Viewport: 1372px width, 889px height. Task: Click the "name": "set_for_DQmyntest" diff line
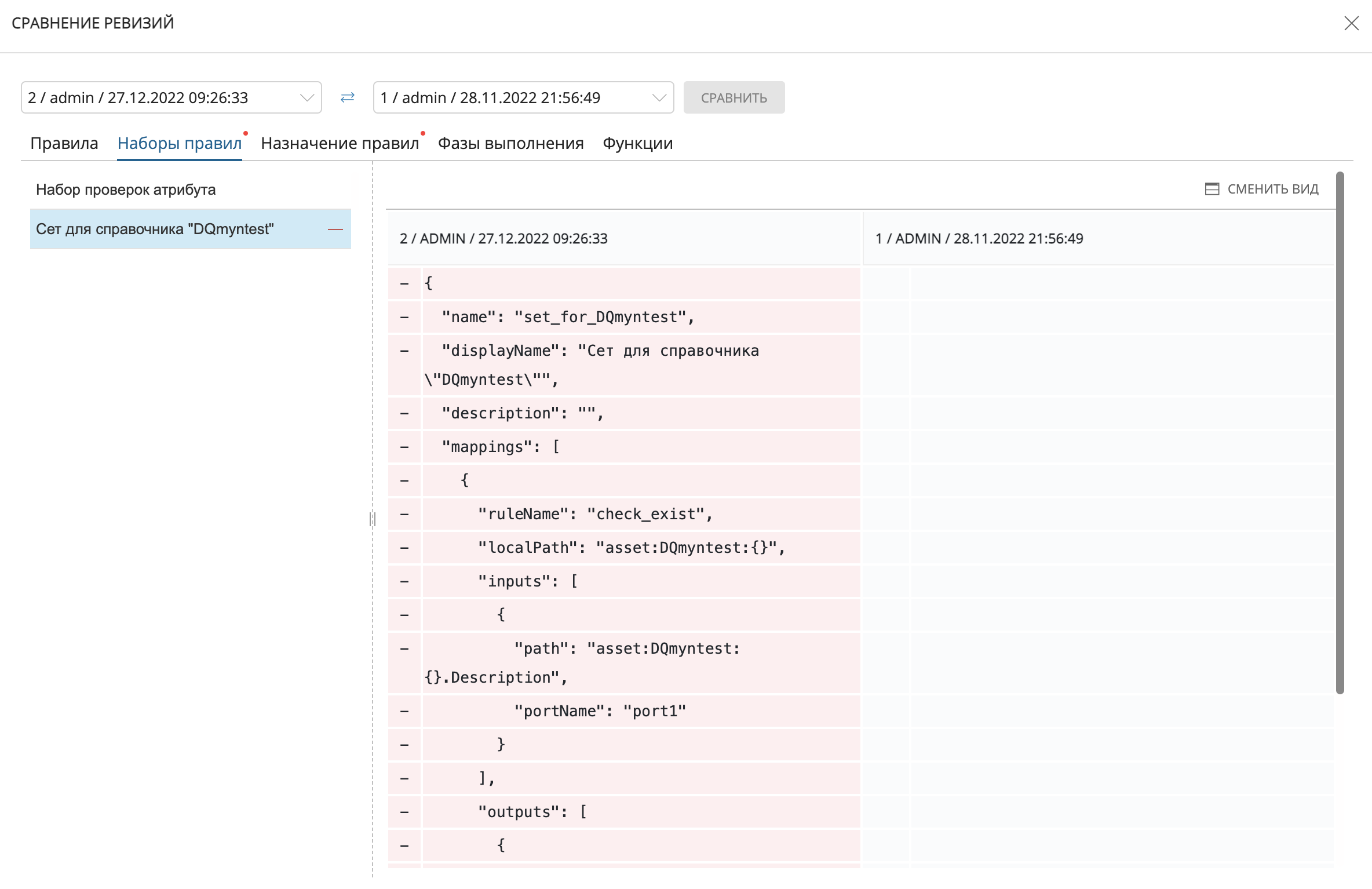tap(567, 317)
